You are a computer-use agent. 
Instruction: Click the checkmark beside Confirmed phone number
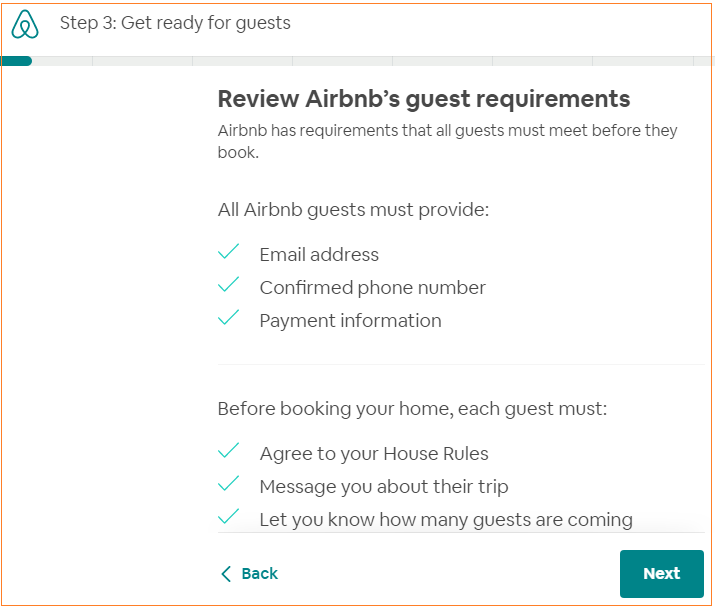[229, 285]
